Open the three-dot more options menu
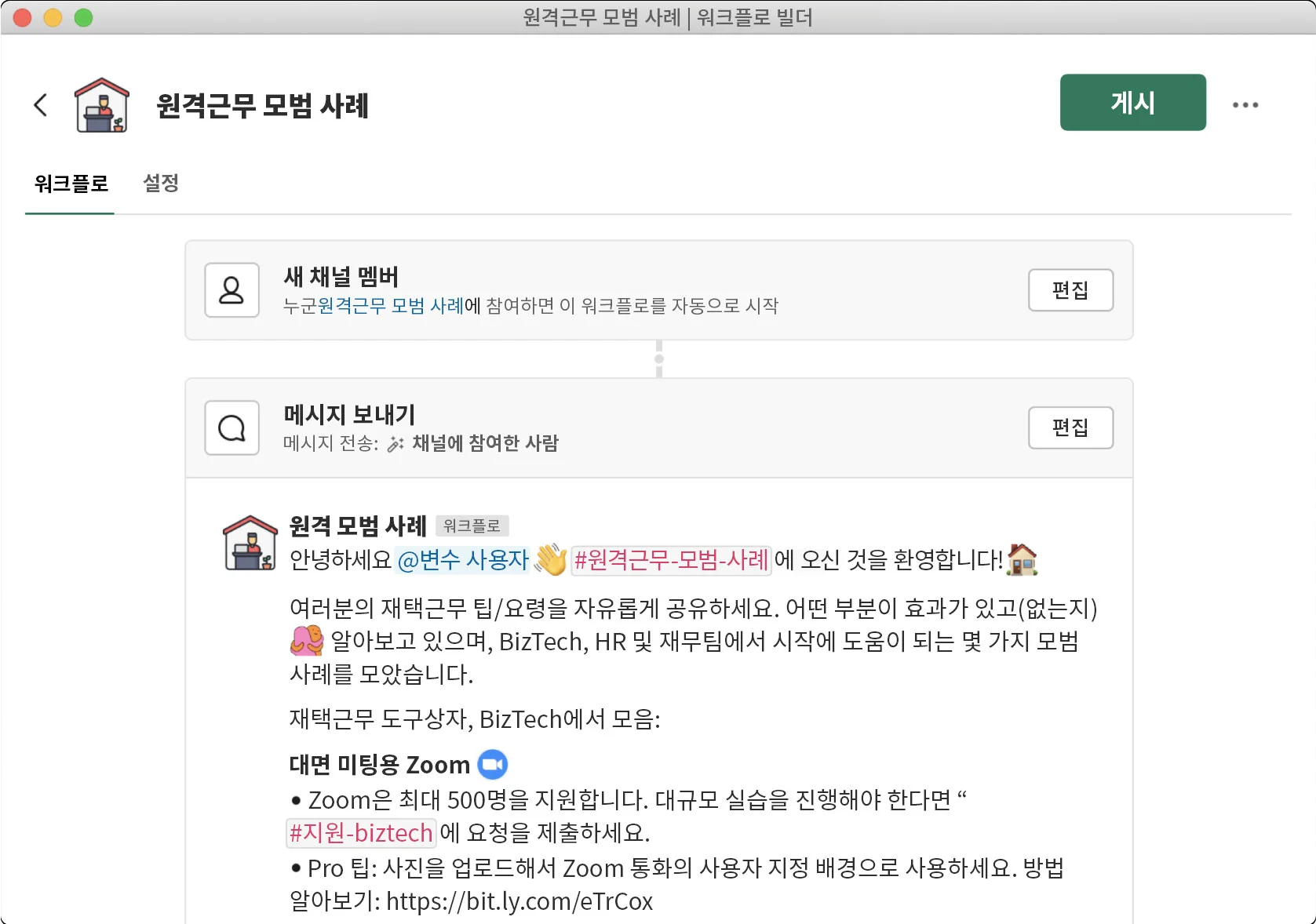This screenshot has height=924, width=1316. coord(1245,104)
